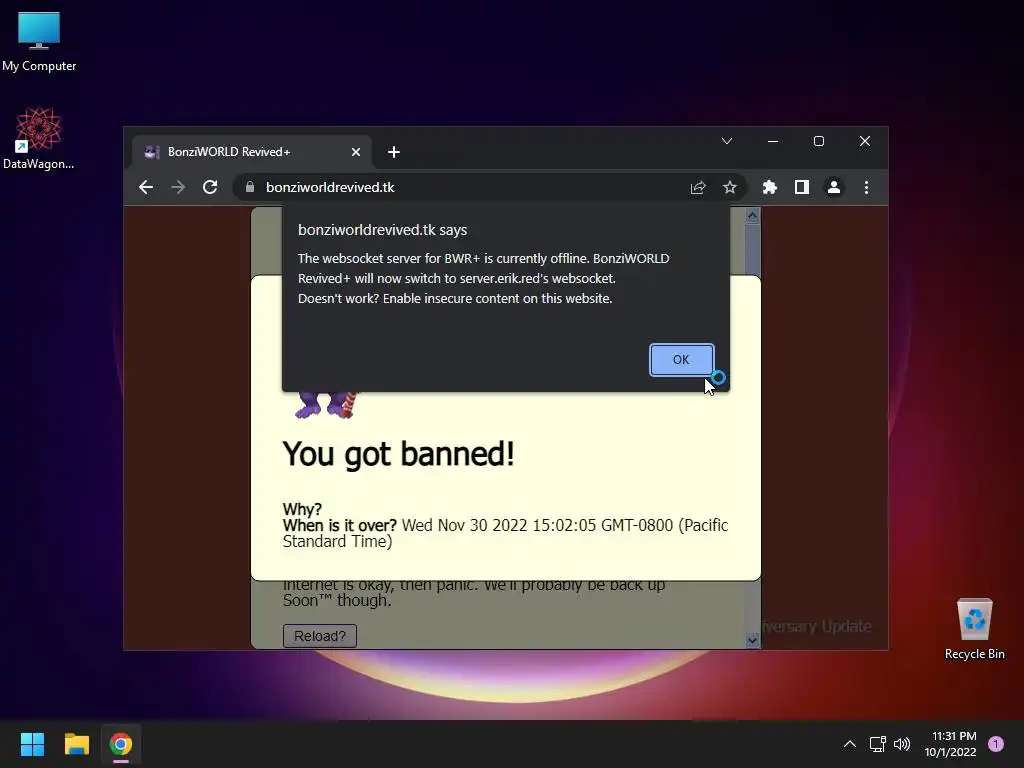
Task: Minimize the Chrome window
Action: [773, 141]
